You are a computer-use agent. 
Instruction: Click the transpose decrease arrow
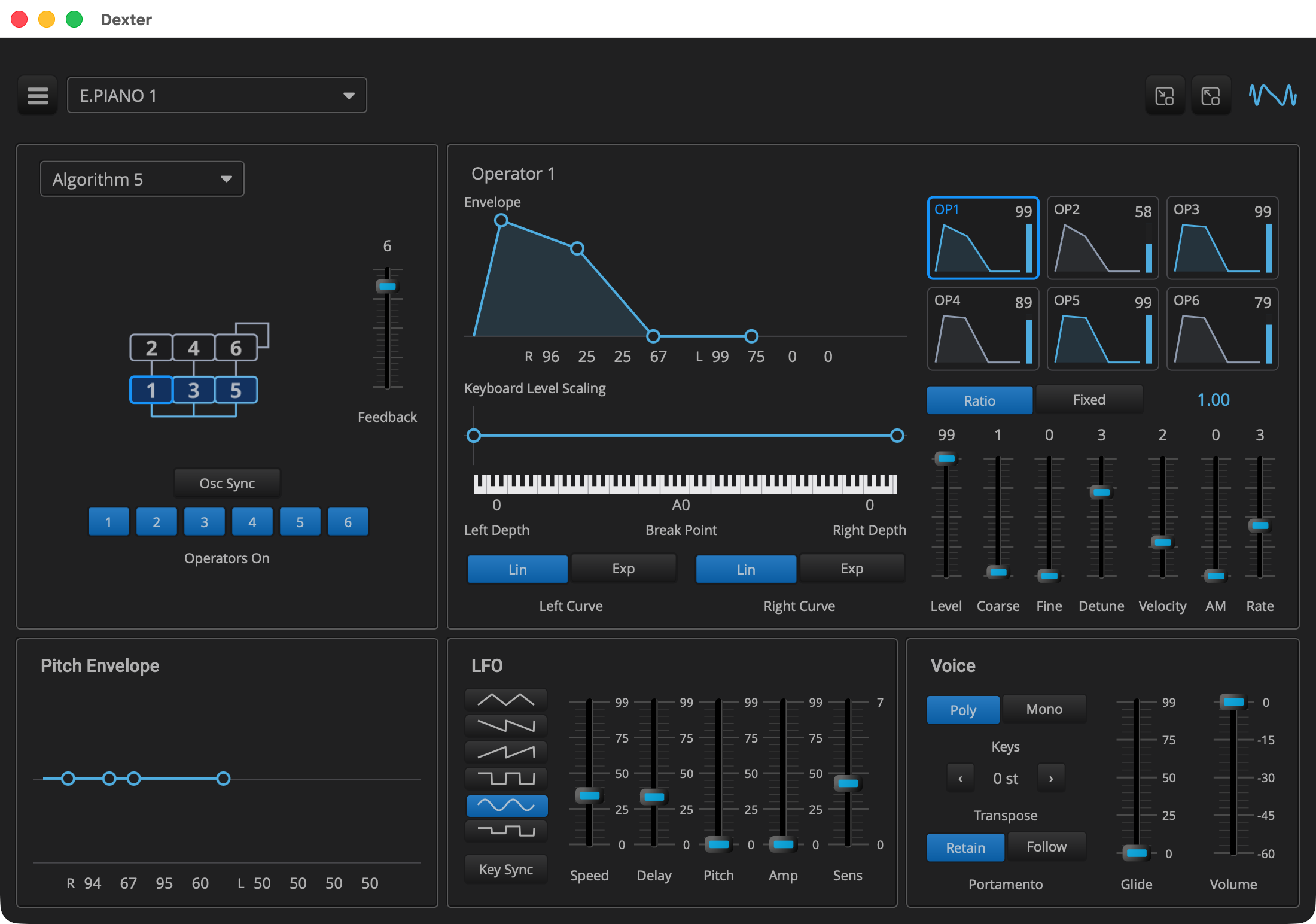(x=961, y=779)
